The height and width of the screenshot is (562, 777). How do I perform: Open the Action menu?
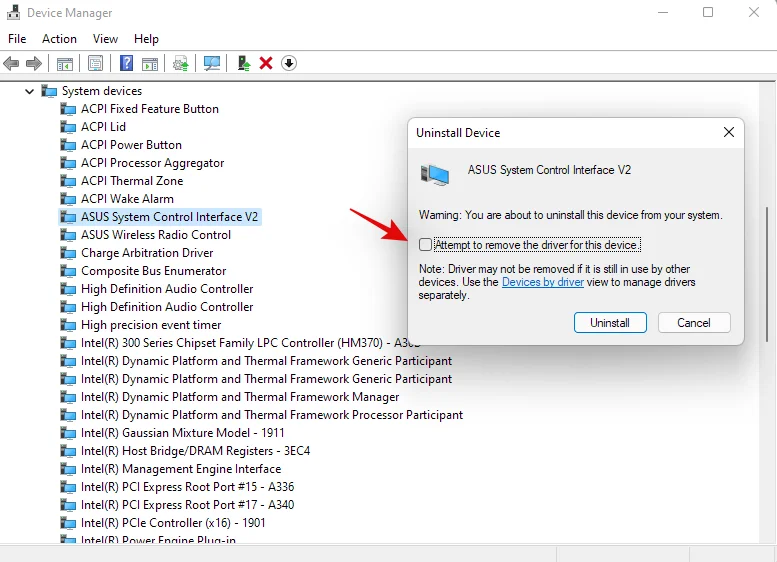click(59, 39)
